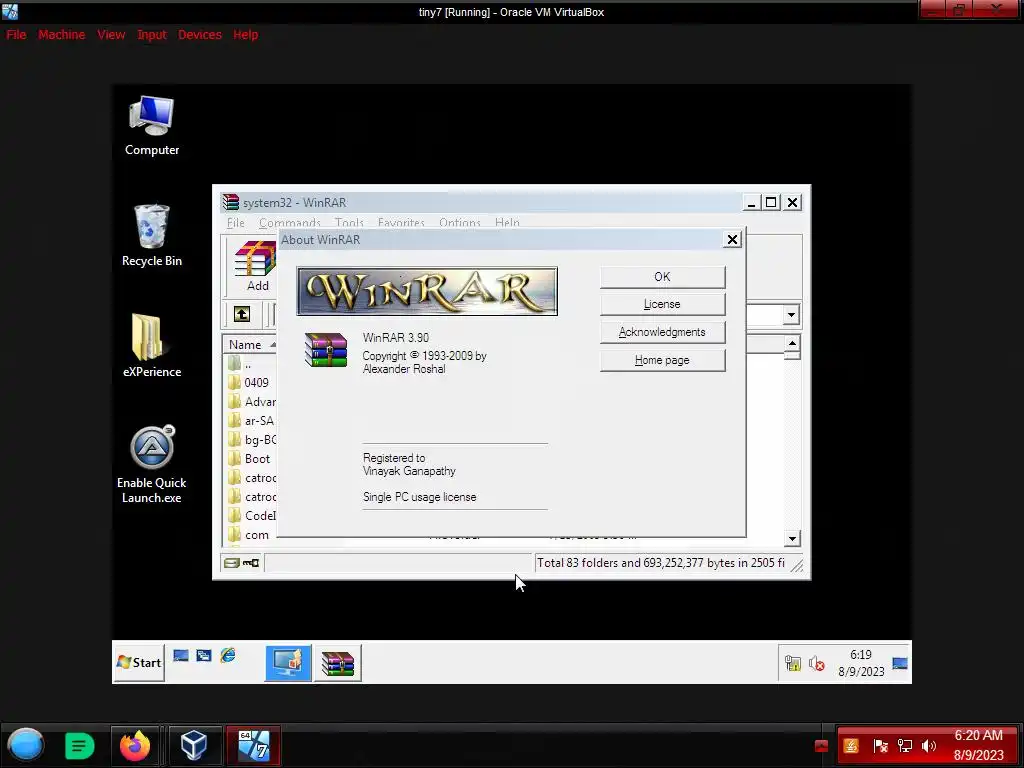Click Switch windows quick launch icon
Viewport: 1024px width, 768px height.
(x=204, y=656)
